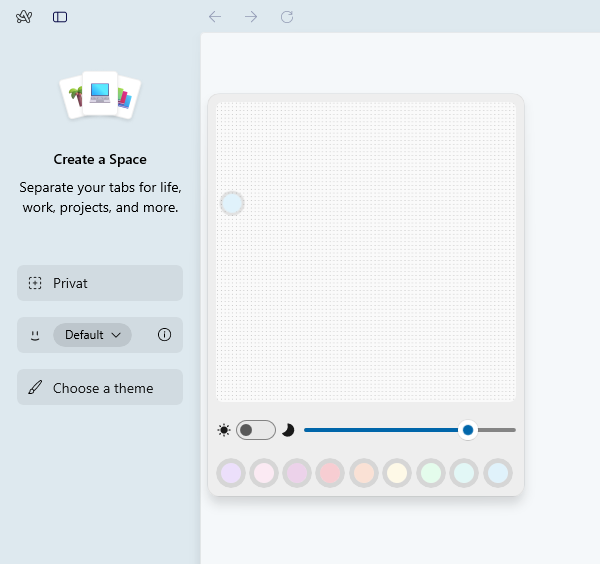Select the light blue color swatch
Viewport: 600px width, 564px height.
498,473
